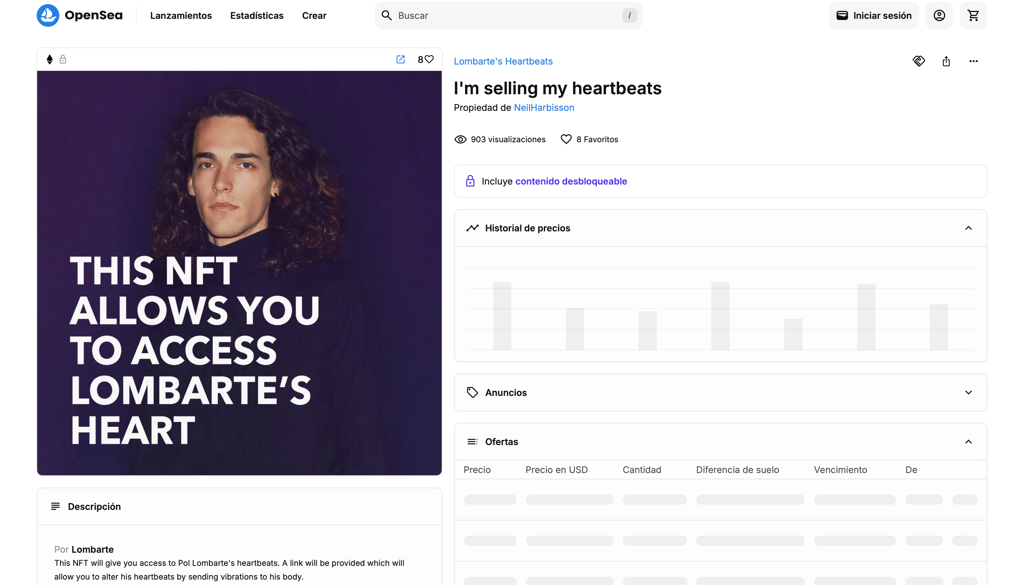Click the contenido desbloqueable link

coord(571,182)
